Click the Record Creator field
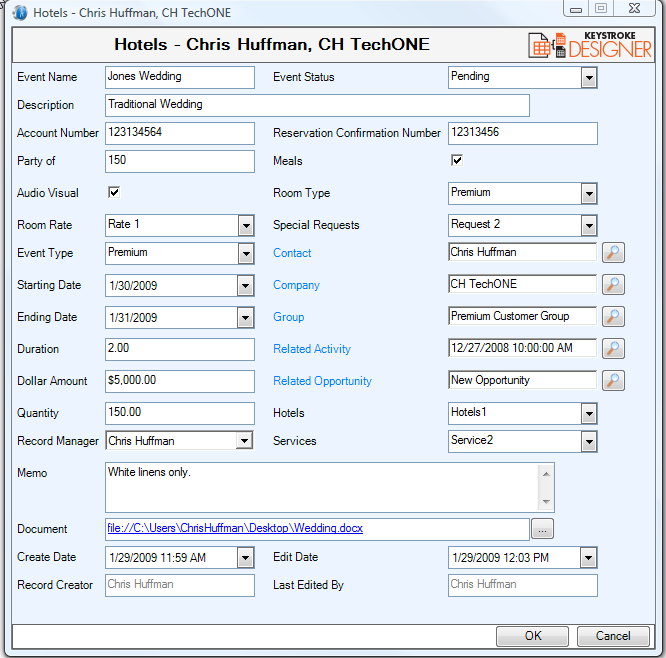Viewport: 666px width, 658px height. tap(180, 585)
